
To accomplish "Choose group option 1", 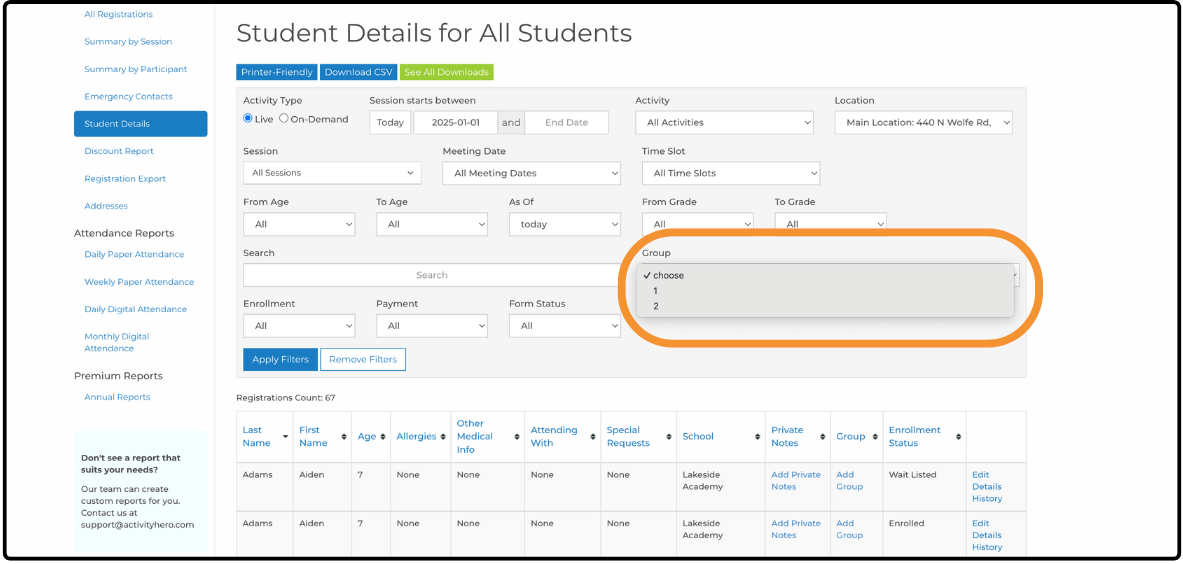I will (825, 291).
